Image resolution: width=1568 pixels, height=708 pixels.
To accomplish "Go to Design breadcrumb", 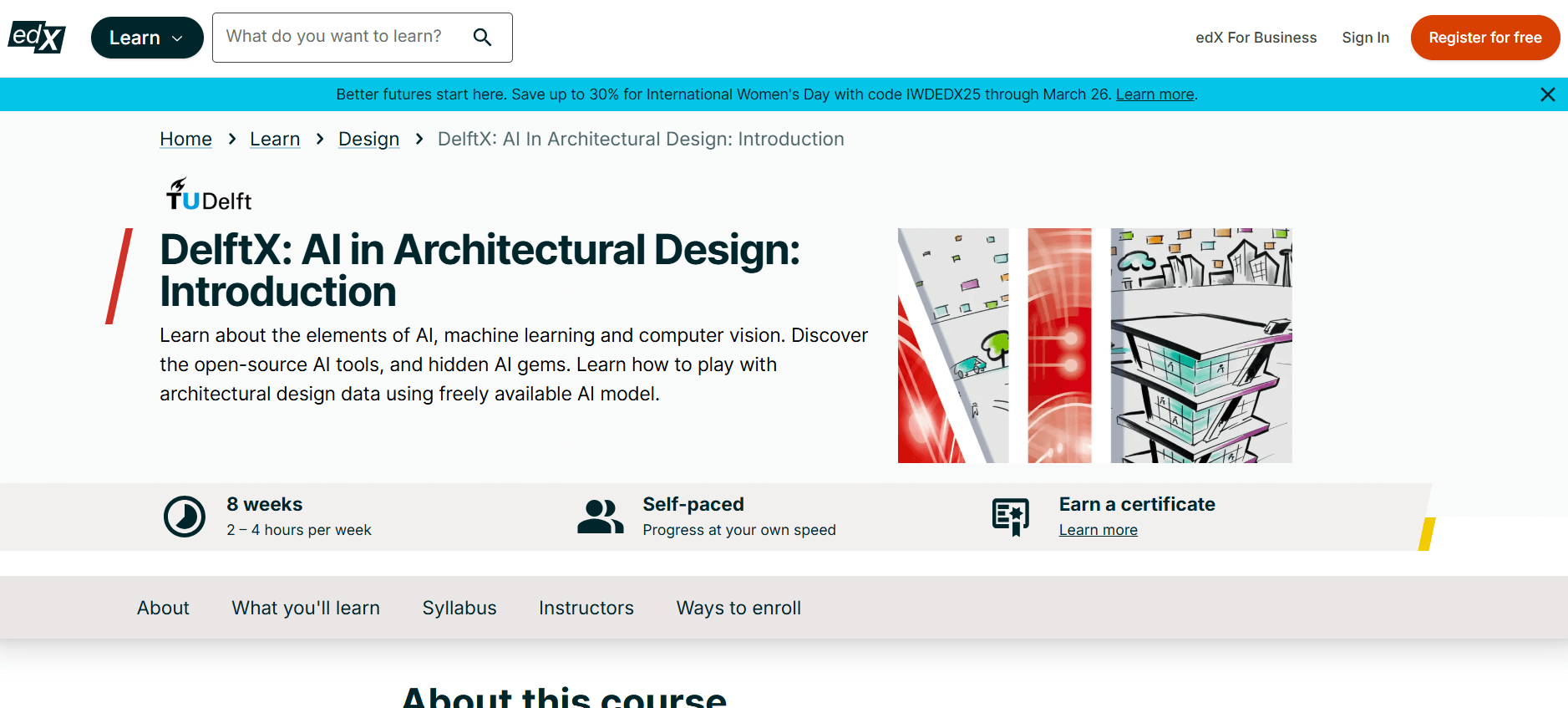I will pos(368,139).
